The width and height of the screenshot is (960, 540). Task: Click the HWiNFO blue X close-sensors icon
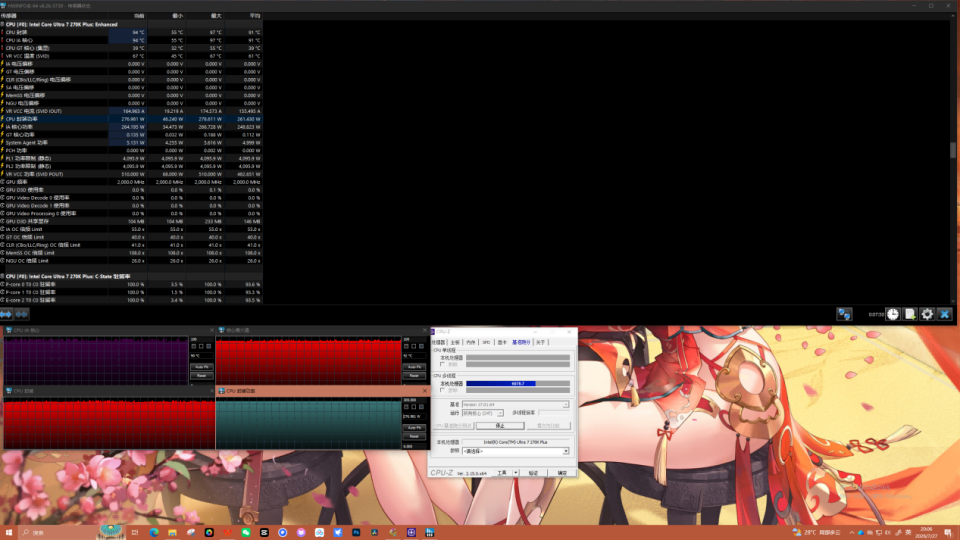[945, 314]
